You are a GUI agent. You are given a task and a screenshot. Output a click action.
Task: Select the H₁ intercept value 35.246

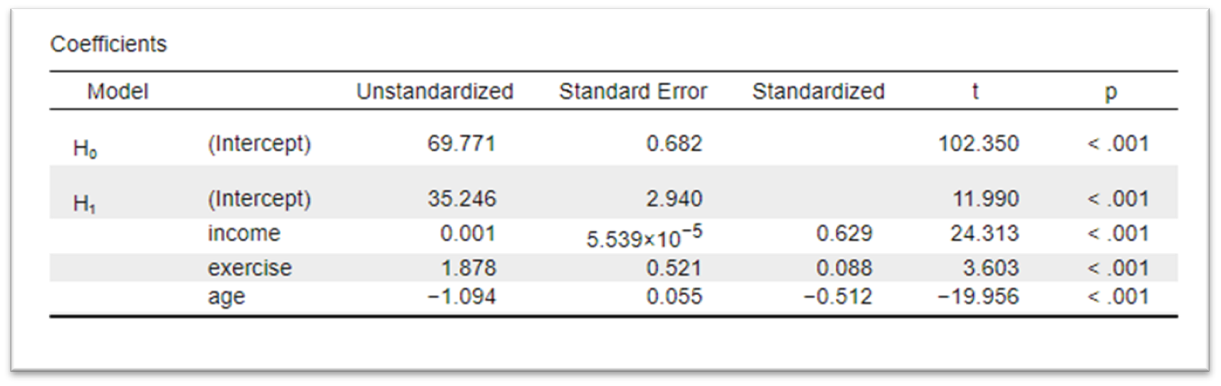click(462, 199)
